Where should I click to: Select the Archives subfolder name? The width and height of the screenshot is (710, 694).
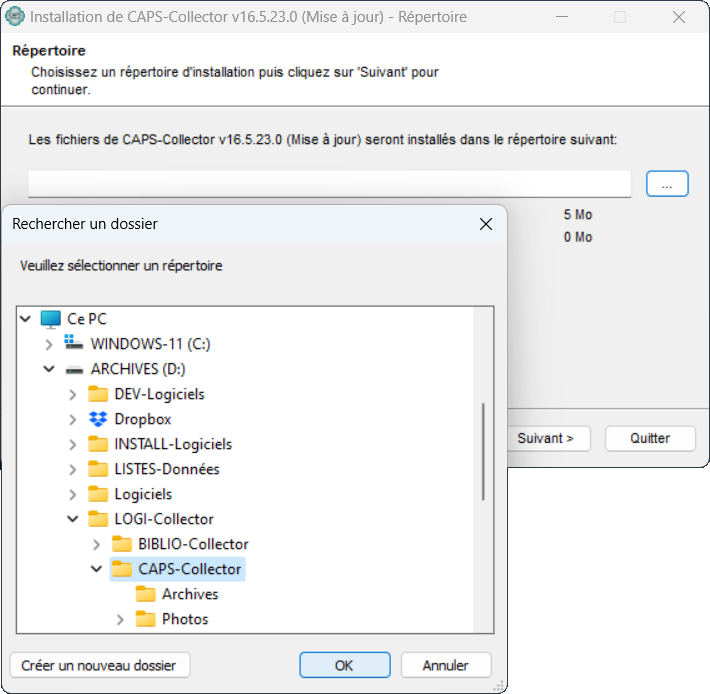tap(190, 594)
